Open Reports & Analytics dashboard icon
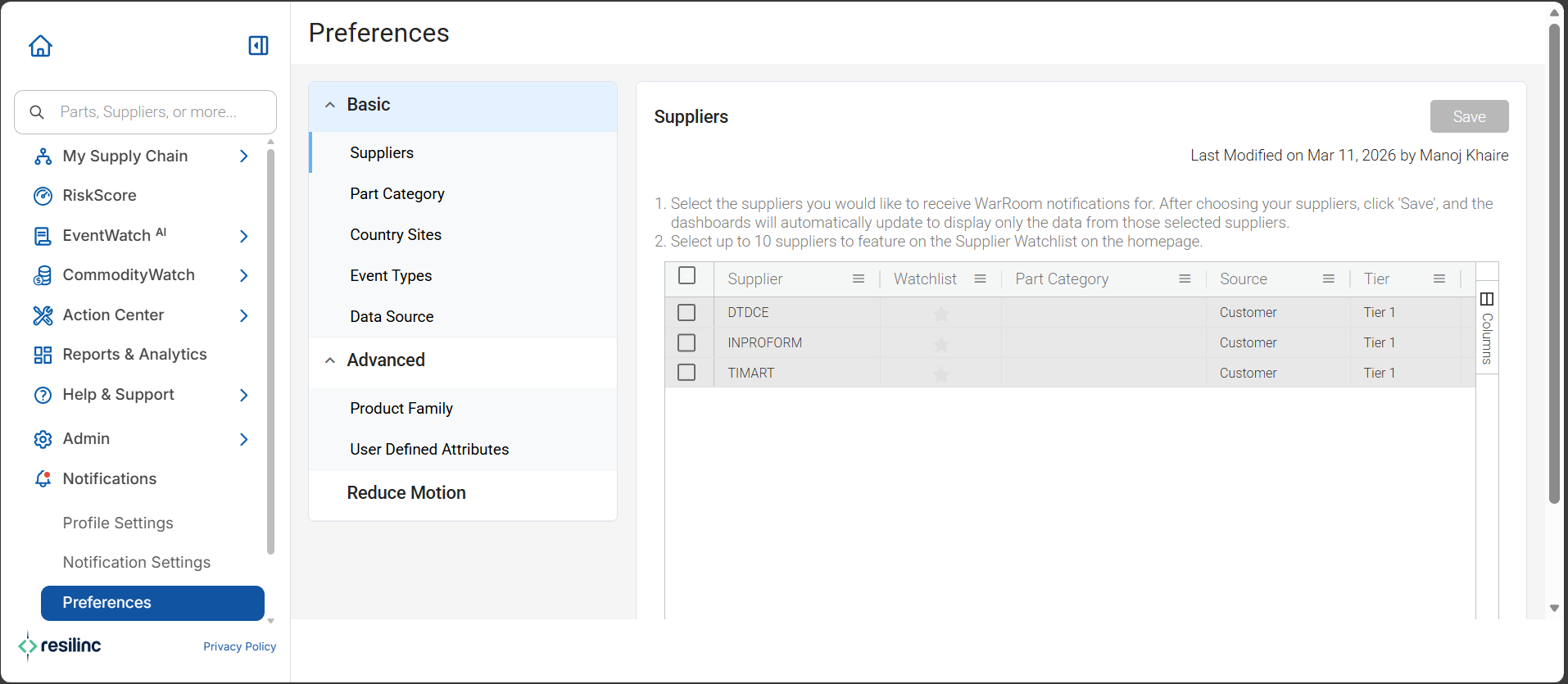1568x684 pixels. tap(43, 355)
